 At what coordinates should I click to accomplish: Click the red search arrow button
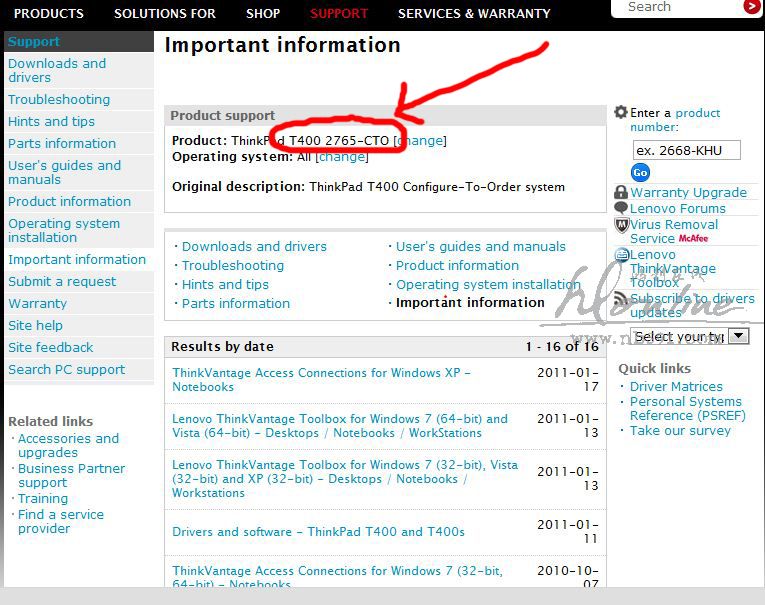coord(752,7)
